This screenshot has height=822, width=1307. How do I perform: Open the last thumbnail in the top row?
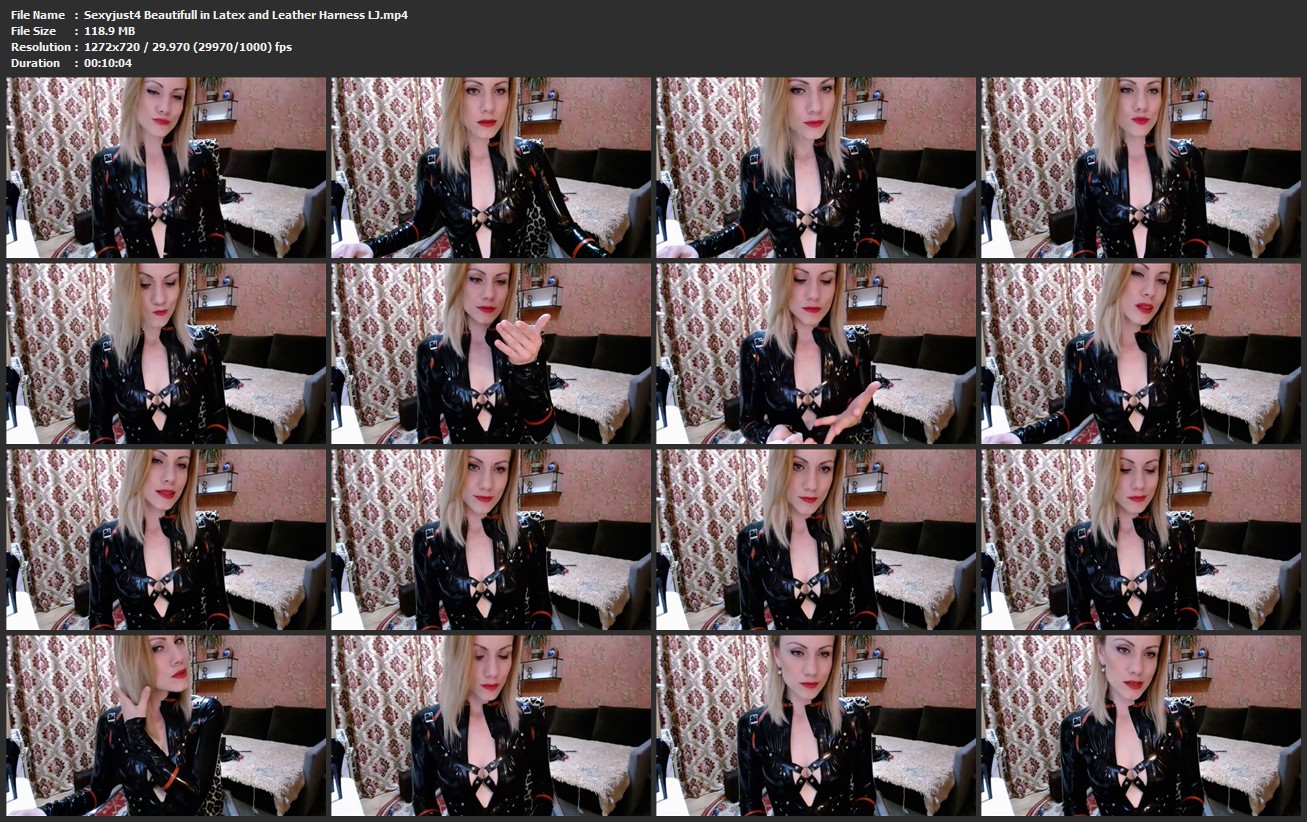point(1142,168)
